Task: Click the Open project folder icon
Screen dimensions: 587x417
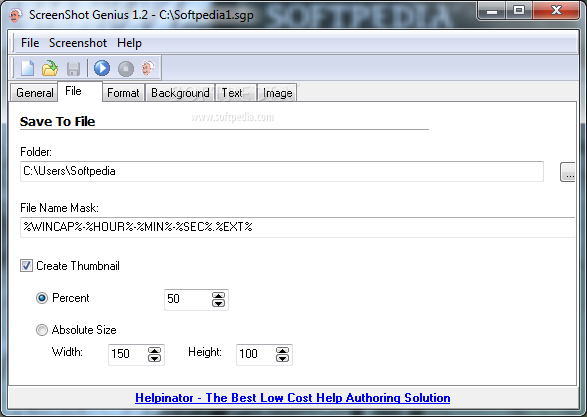Action: [x=50, y=68]
